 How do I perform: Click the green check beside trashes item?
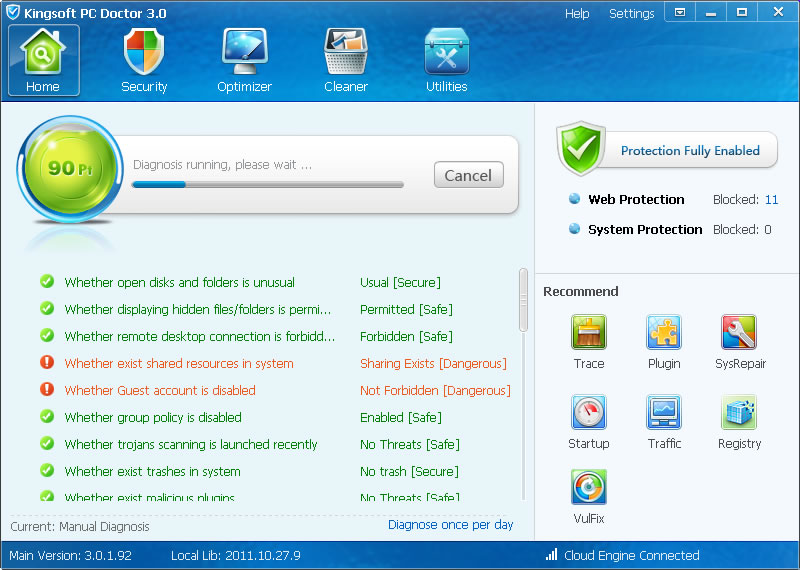coord(47,470)
